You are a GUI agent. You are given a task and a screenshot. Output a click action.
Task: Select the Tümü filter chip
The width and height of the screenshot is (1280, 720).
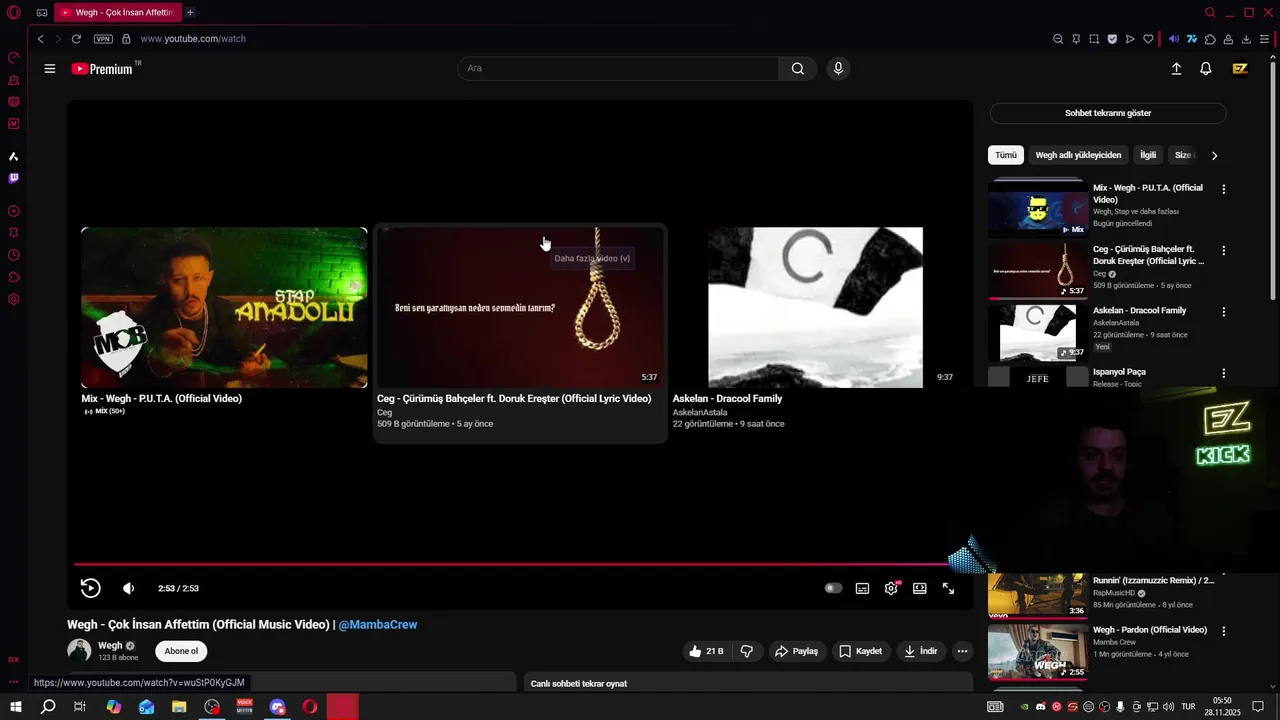pos(1006,155)
